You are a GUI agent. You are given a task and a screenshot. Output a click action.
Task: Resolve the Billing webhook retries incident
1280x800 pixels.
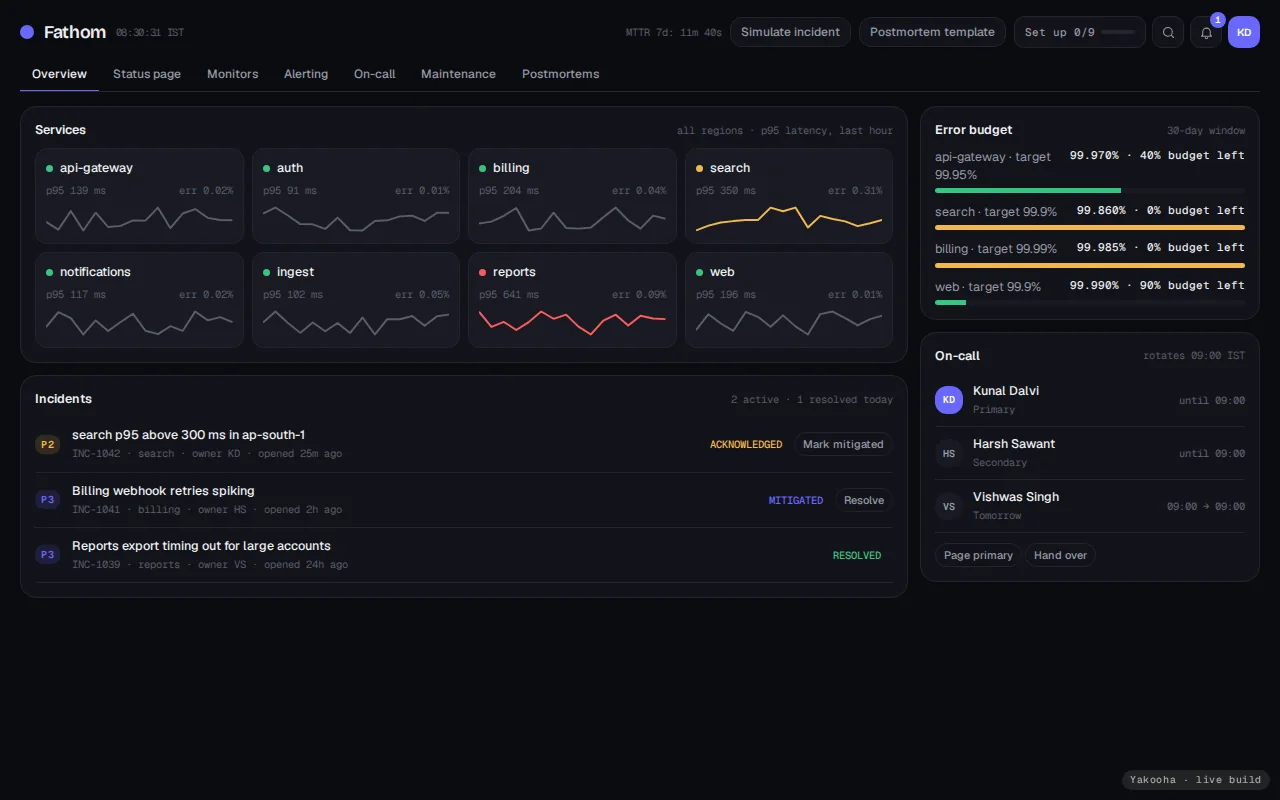pos(864,500)
